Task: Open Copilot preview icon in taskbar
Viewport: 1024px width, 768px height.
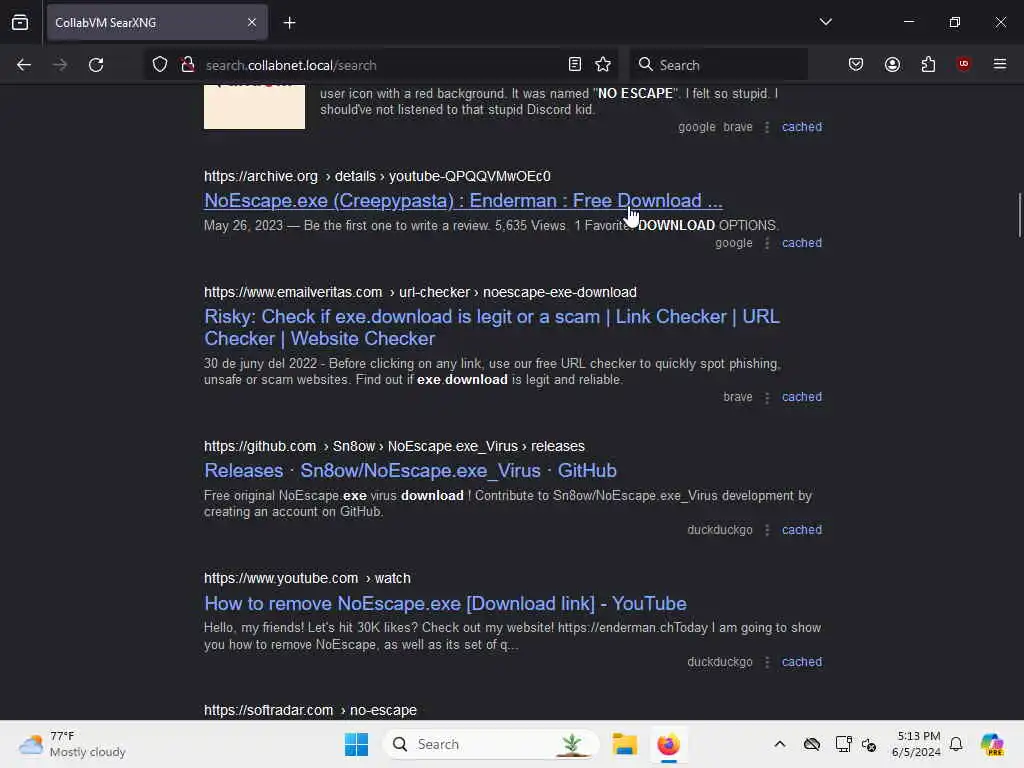Action: point(992,744)
